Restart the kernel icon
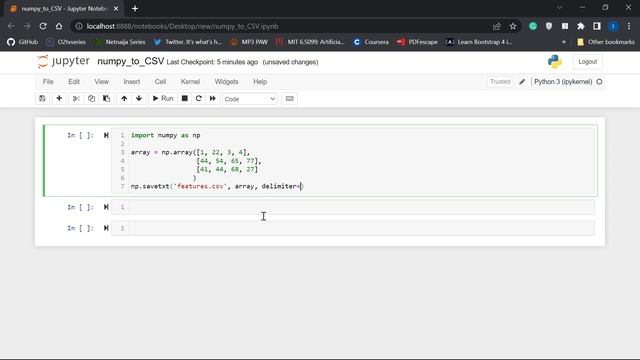 [199, 98]
